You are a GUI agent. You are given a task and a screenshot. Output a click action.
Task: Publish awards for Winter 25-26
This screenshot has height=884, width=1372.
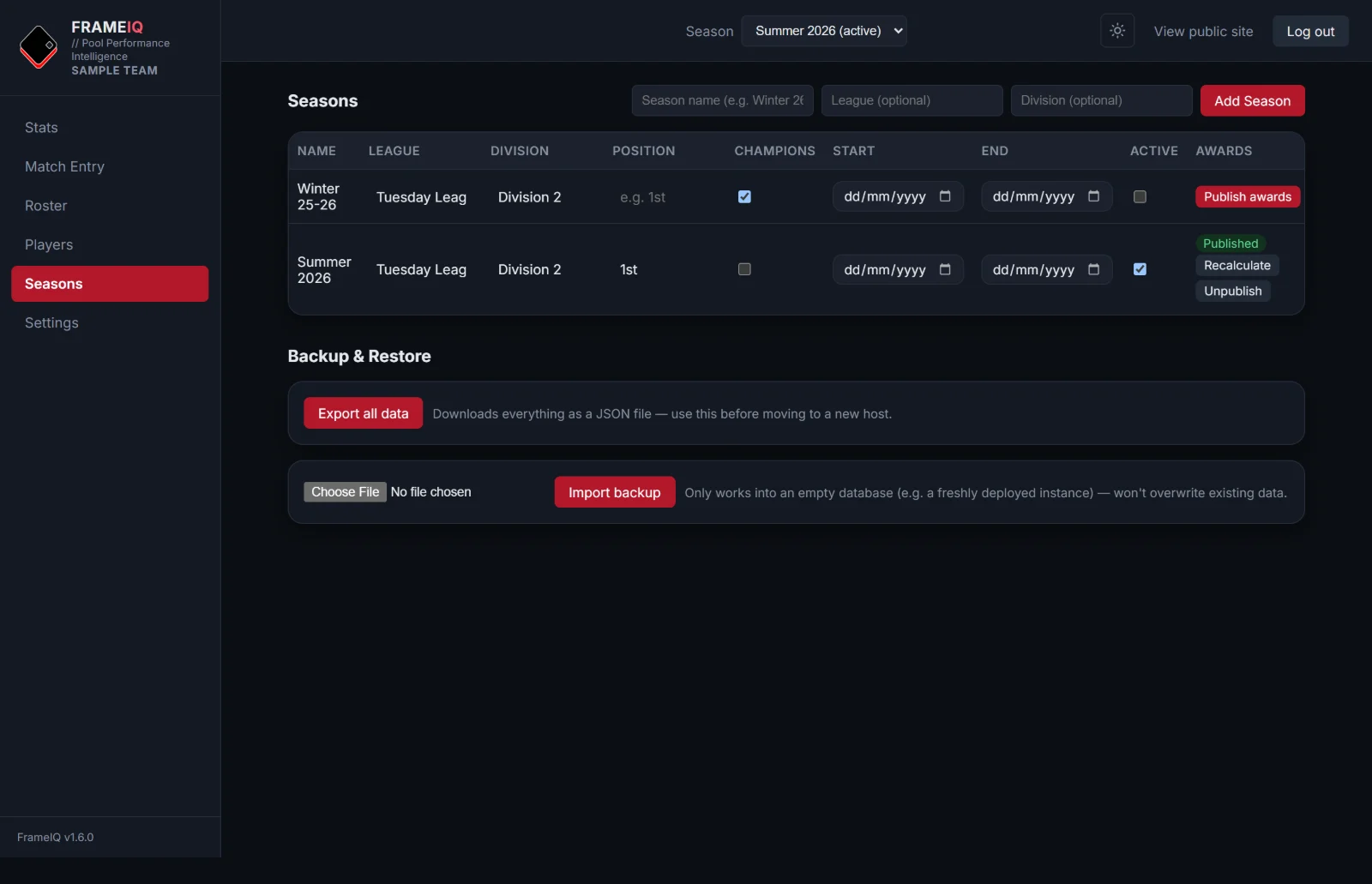pyautogui.click(x=1248, y=196)
